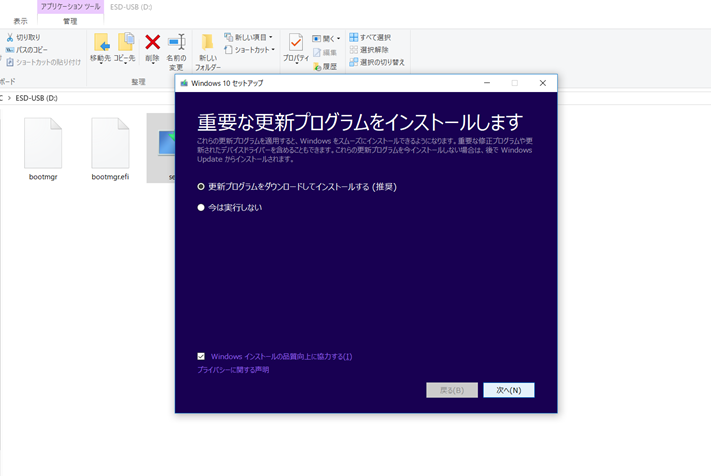Click the Edit (編集) ribbon icon
Viewport: 711px width, 476px height.
pos(317,53)
